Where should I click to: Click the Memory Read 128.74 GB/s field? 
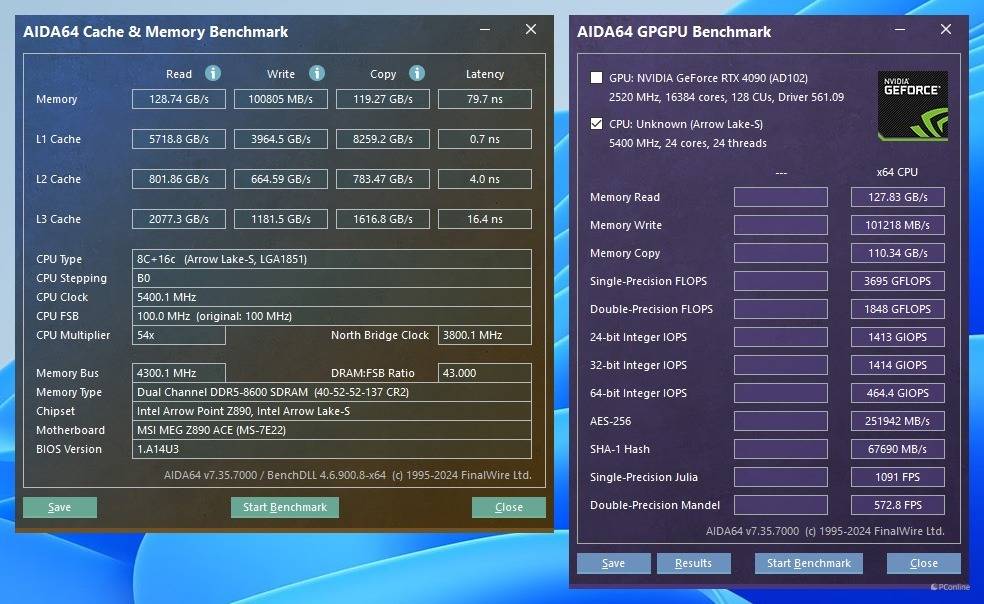(179, 99)
